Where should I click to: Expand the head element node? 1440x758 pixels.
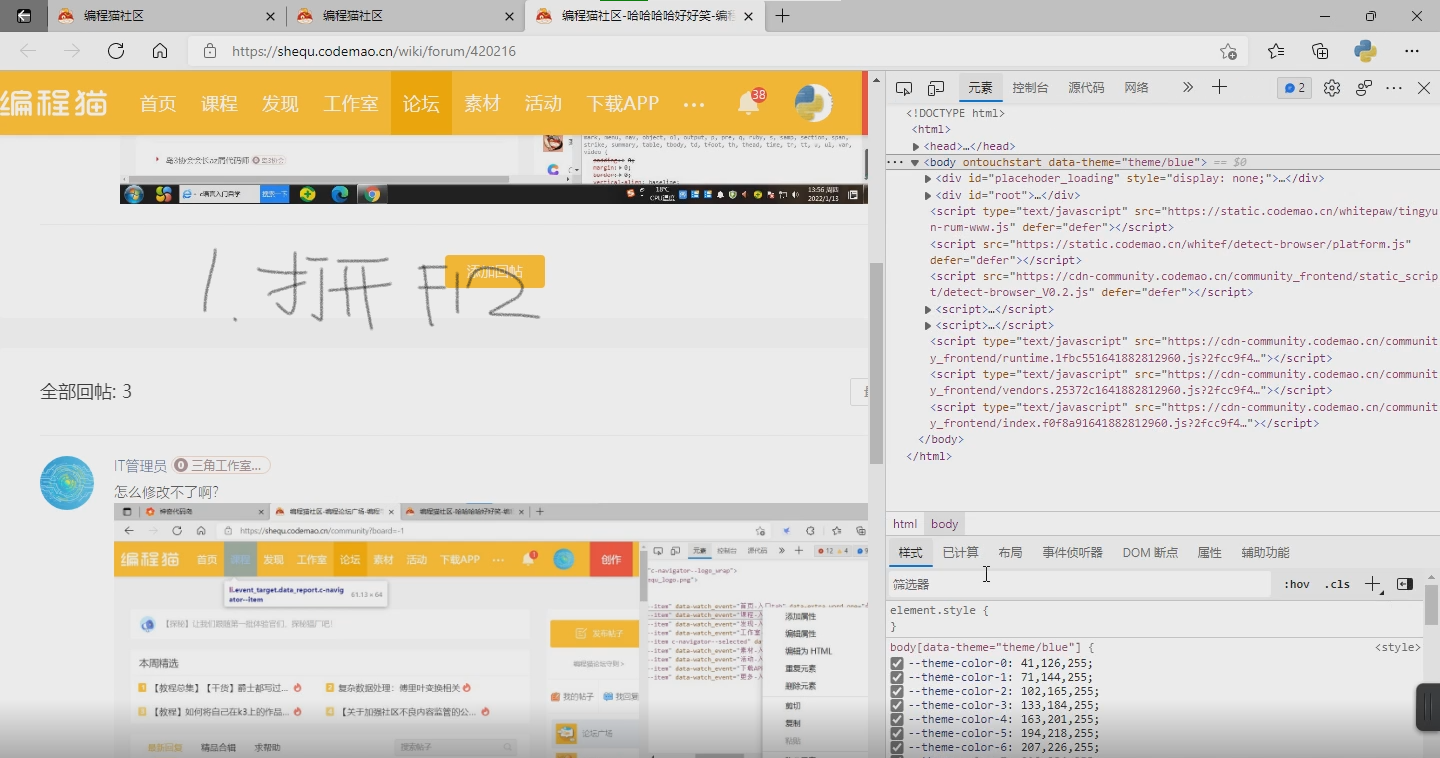pos(916,146)
